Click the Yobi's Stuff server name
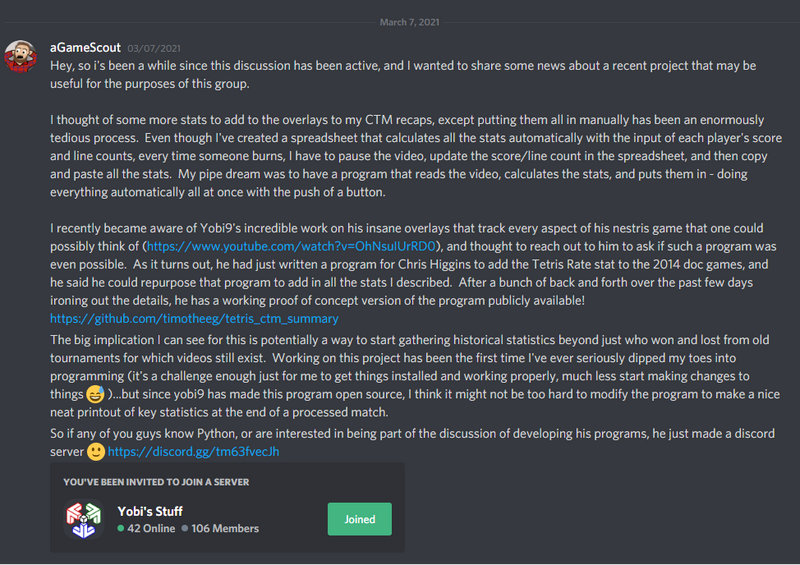Image resolution: width=800 pixels, height=565 pixels. (x=150, y=511)
